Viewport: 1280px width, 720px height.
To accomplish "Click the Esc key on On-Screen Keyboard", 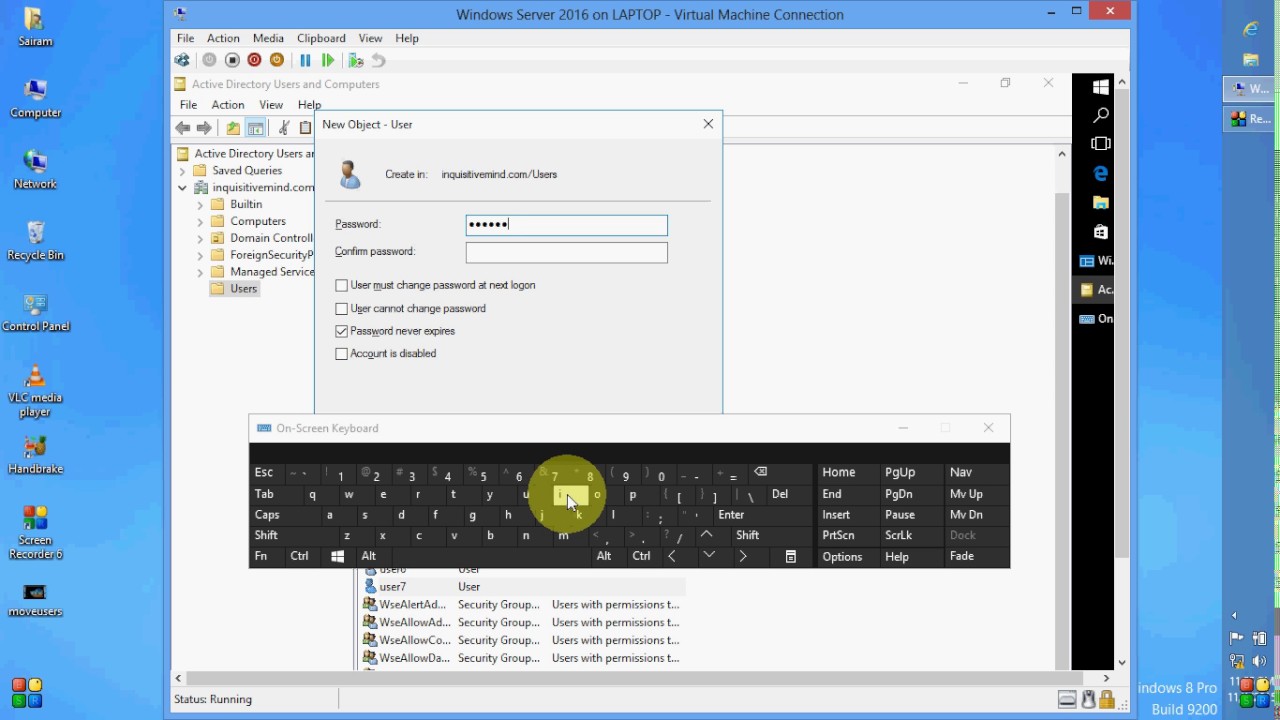I will point(263,472).
